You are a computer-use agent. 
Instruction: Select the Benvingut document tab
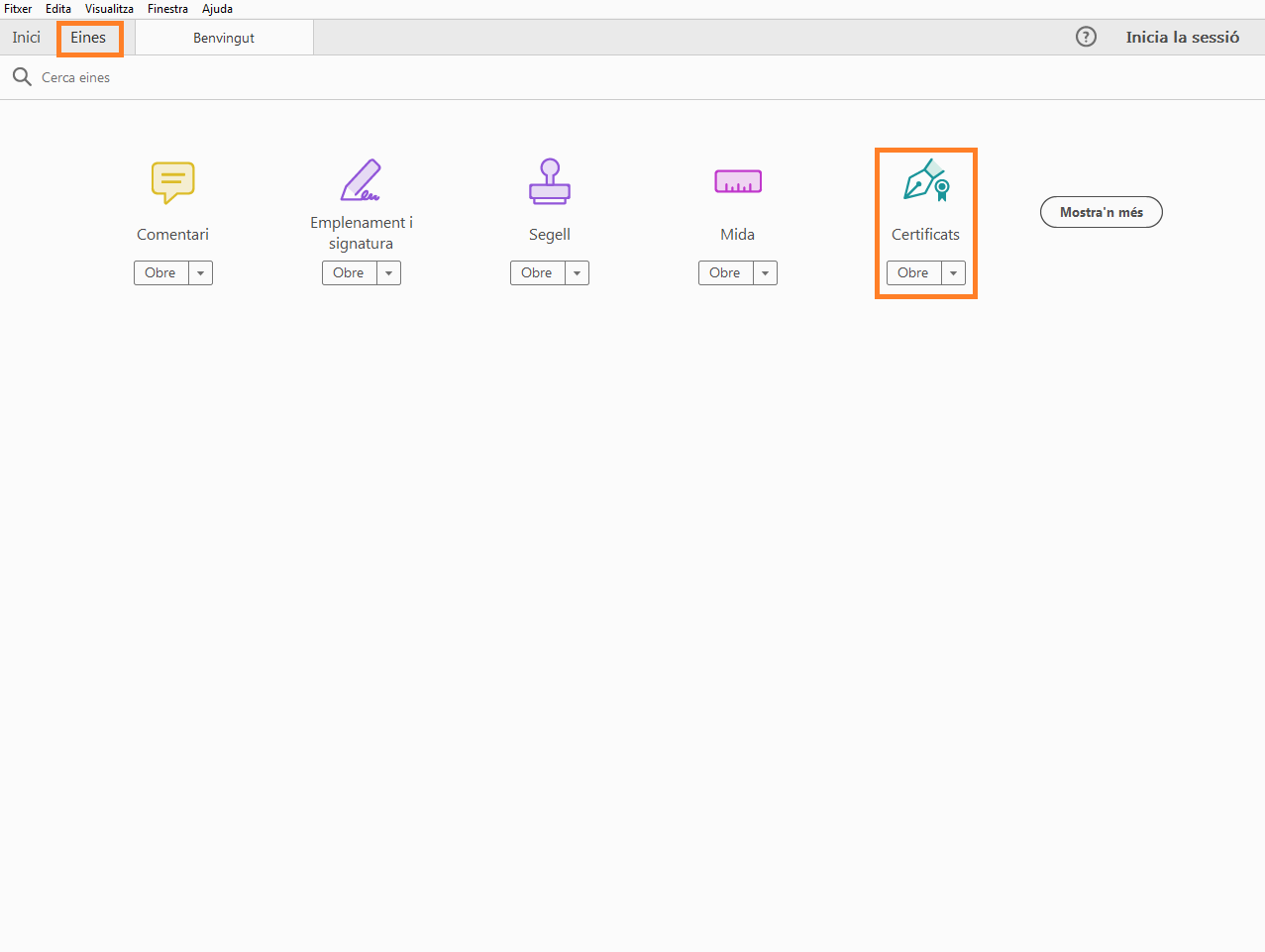[x=224, y=38]
